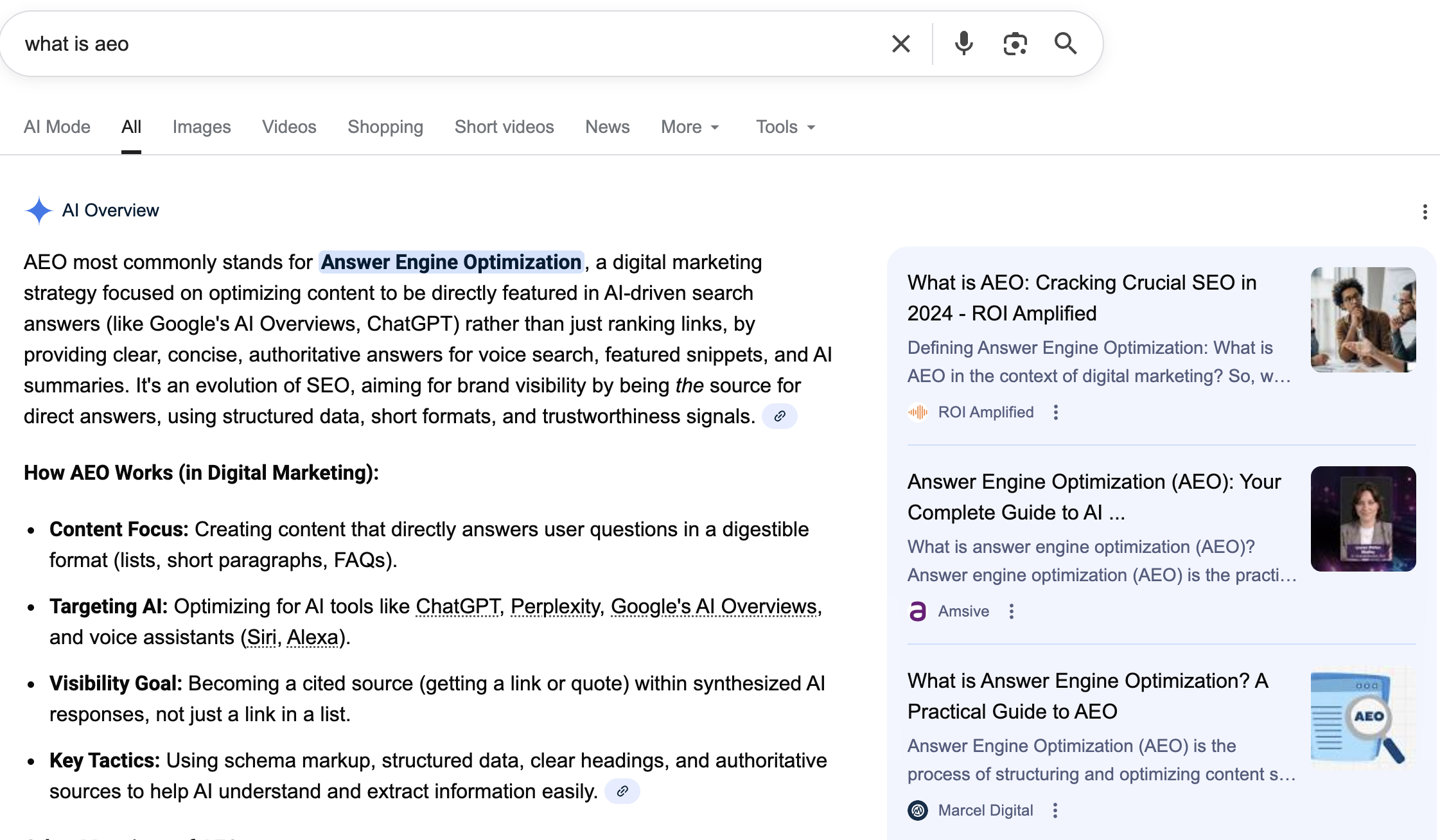Open the three-dot menu beside ROI Amplified
This screenshot has width=1440, height=840.
click(1055, 412)
